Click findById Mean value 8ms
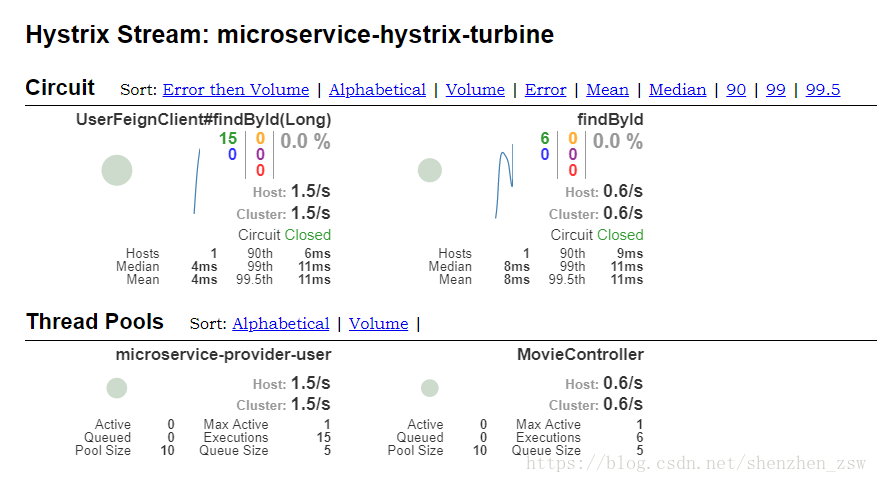This screenshot has height=483, width=877. (x=517, y=280)
